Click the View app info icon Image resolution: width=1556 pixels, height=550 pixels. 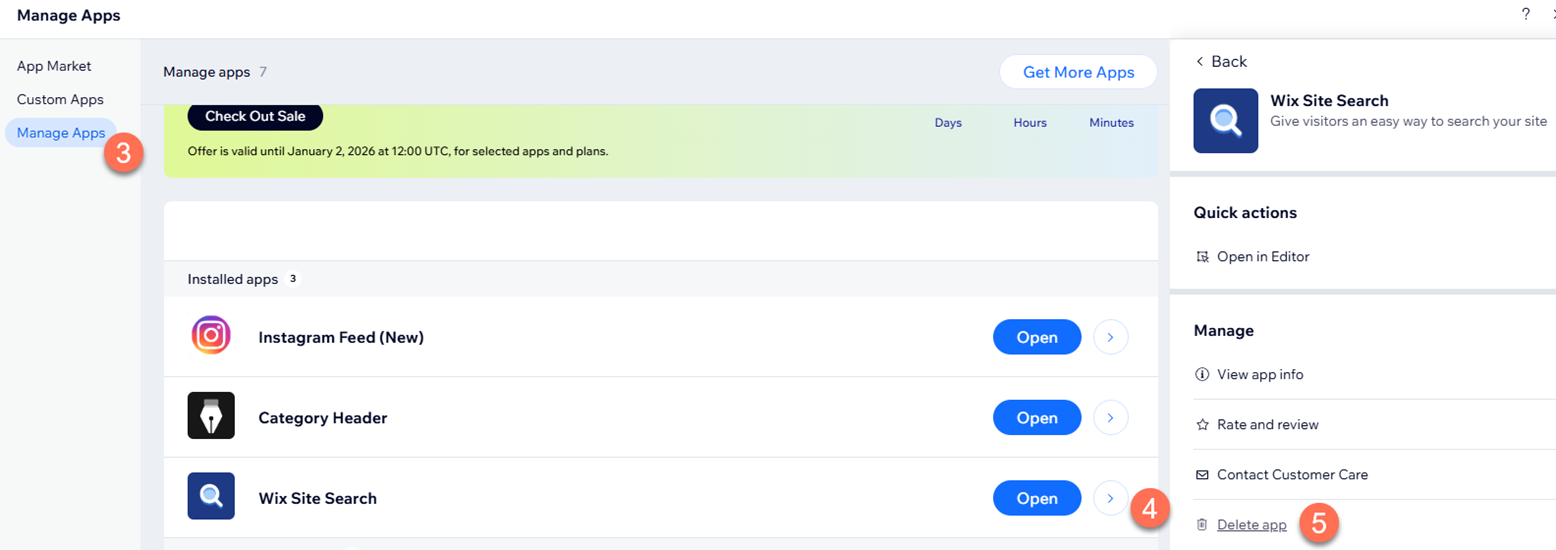(1203, 375)
